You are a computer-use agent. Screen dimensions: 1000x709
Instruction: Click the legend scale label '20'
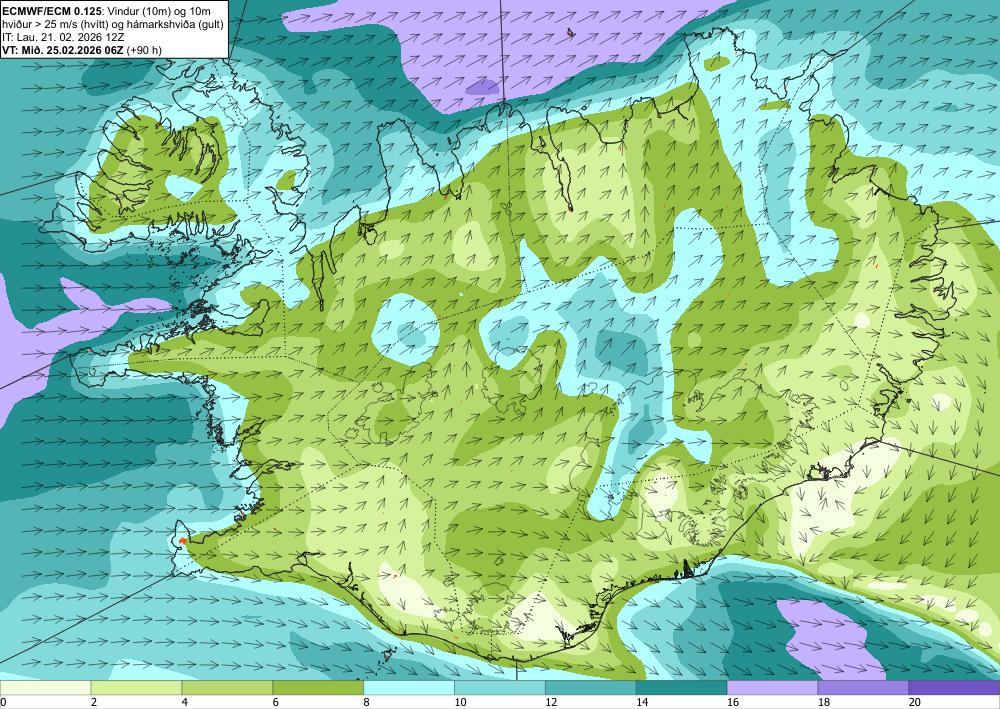pyautogui.click(x=915, y=703)
